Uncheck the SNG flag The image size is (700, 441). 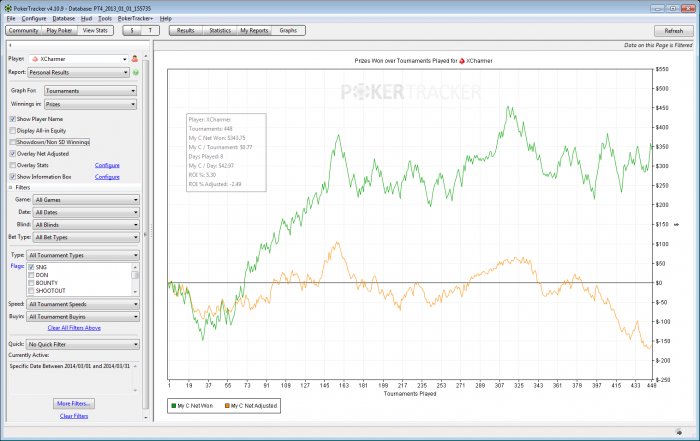(x=31, y=267)
